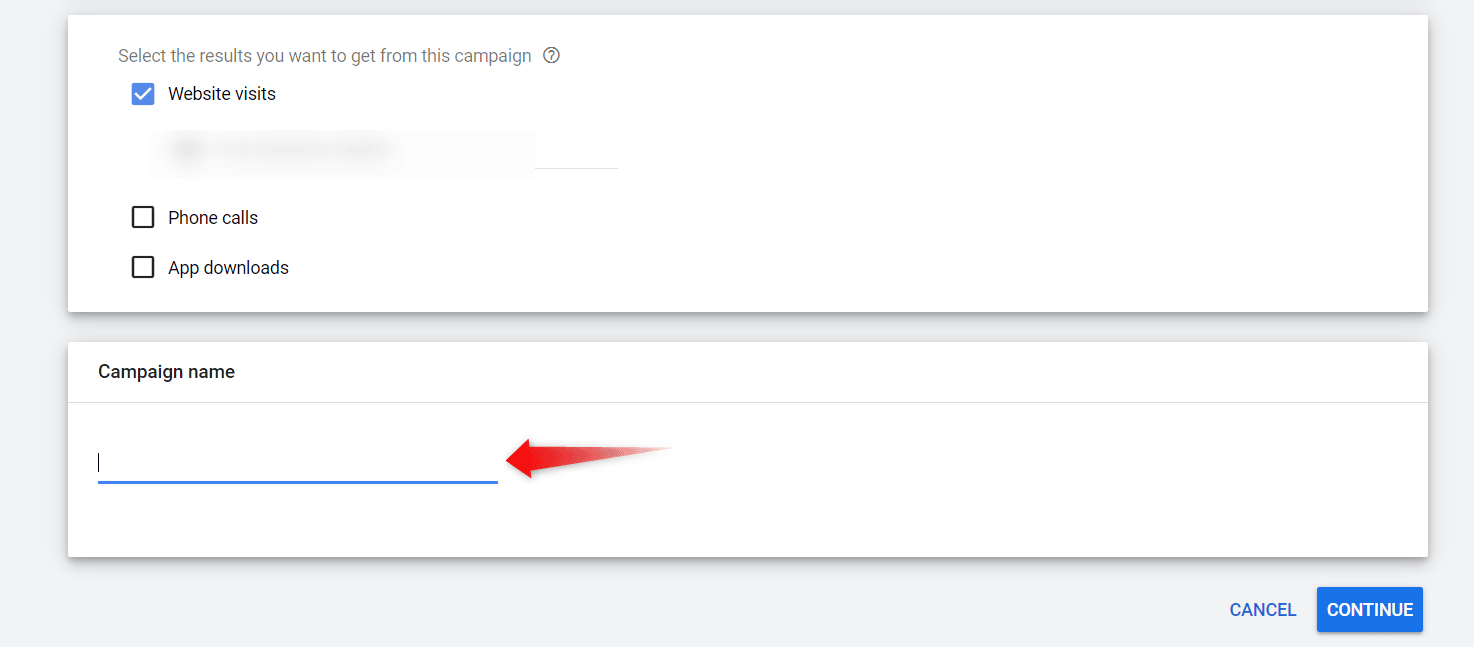Click the empty square beside App downloads
This screenshot has height=647, width=1474.
coord(143,267)
